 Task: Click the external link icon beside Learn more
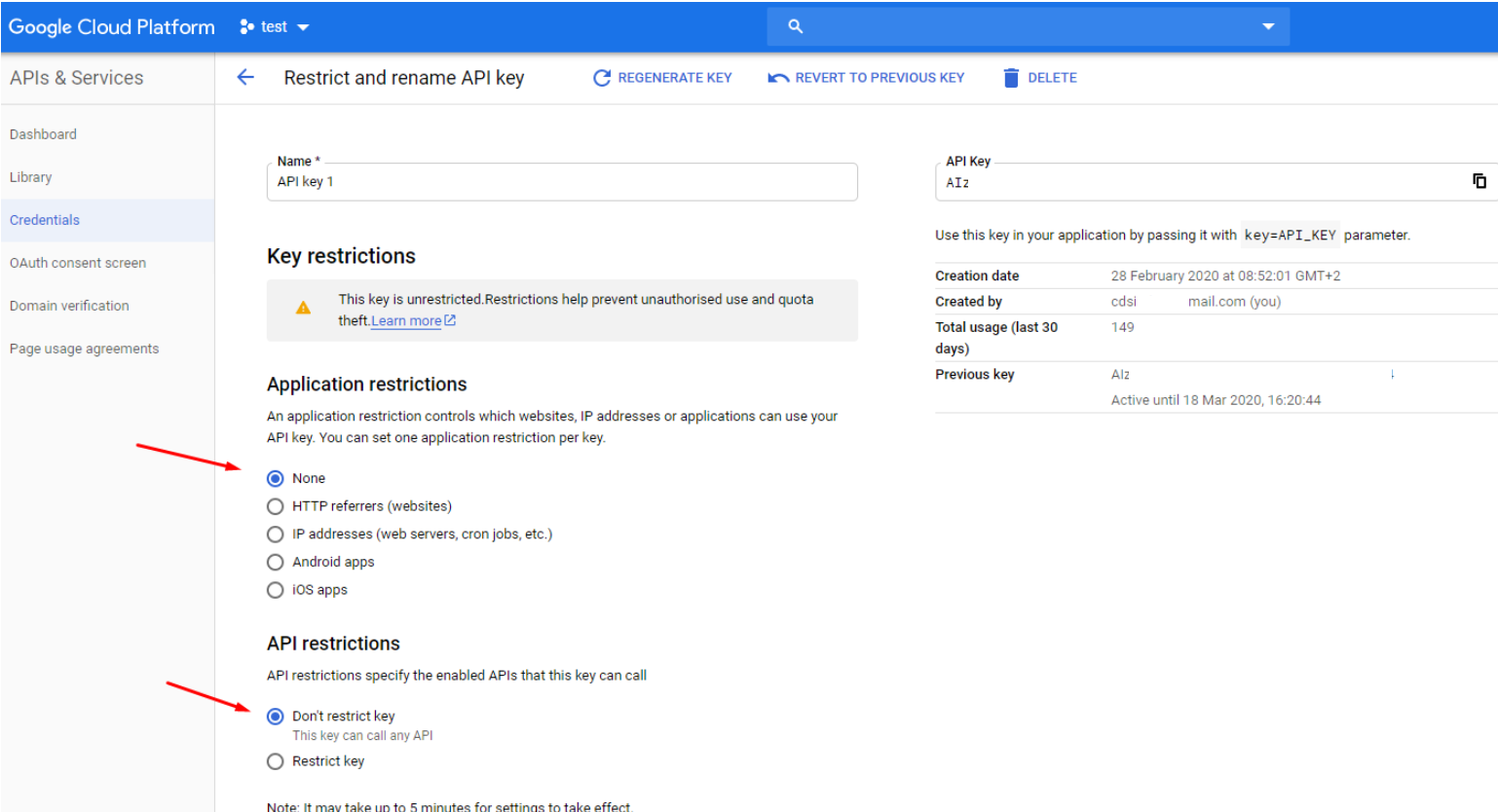(x=450, y=320)
